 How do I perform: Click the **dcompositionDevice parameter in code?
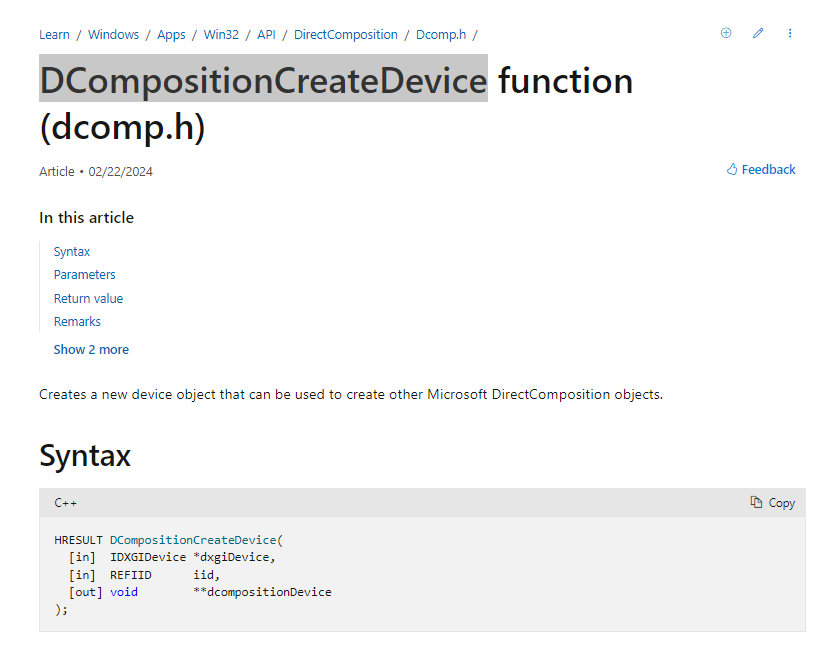click(262, 592)
